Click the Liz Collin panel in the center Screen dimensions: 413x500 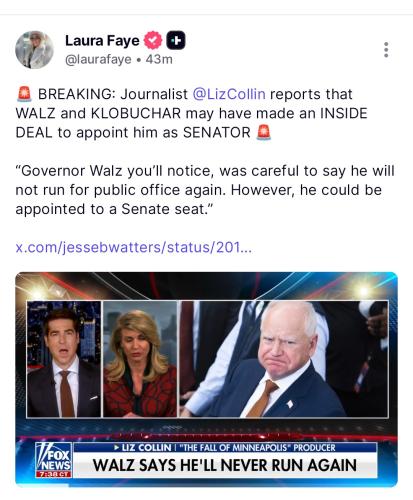point(140,359)
